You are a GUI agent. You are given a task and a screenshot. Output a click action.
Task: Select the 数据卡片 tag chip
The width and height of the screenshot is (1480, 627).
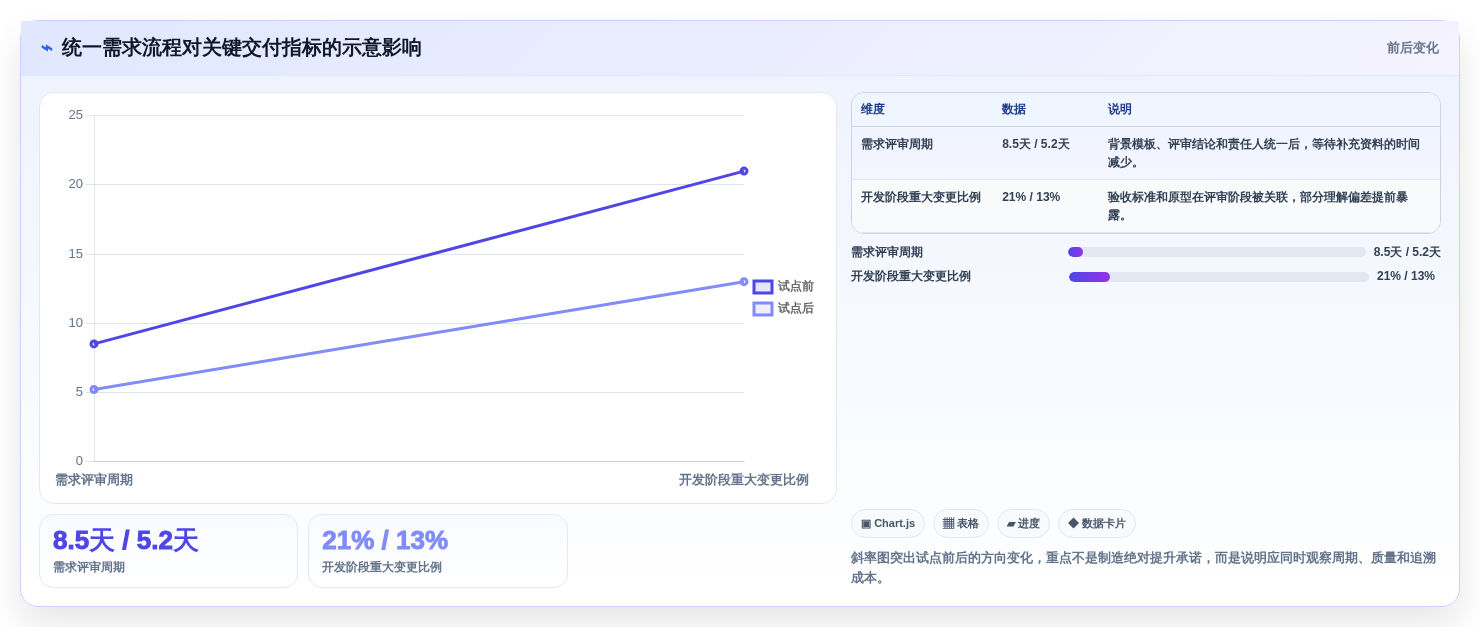[x=1097, y=523]
